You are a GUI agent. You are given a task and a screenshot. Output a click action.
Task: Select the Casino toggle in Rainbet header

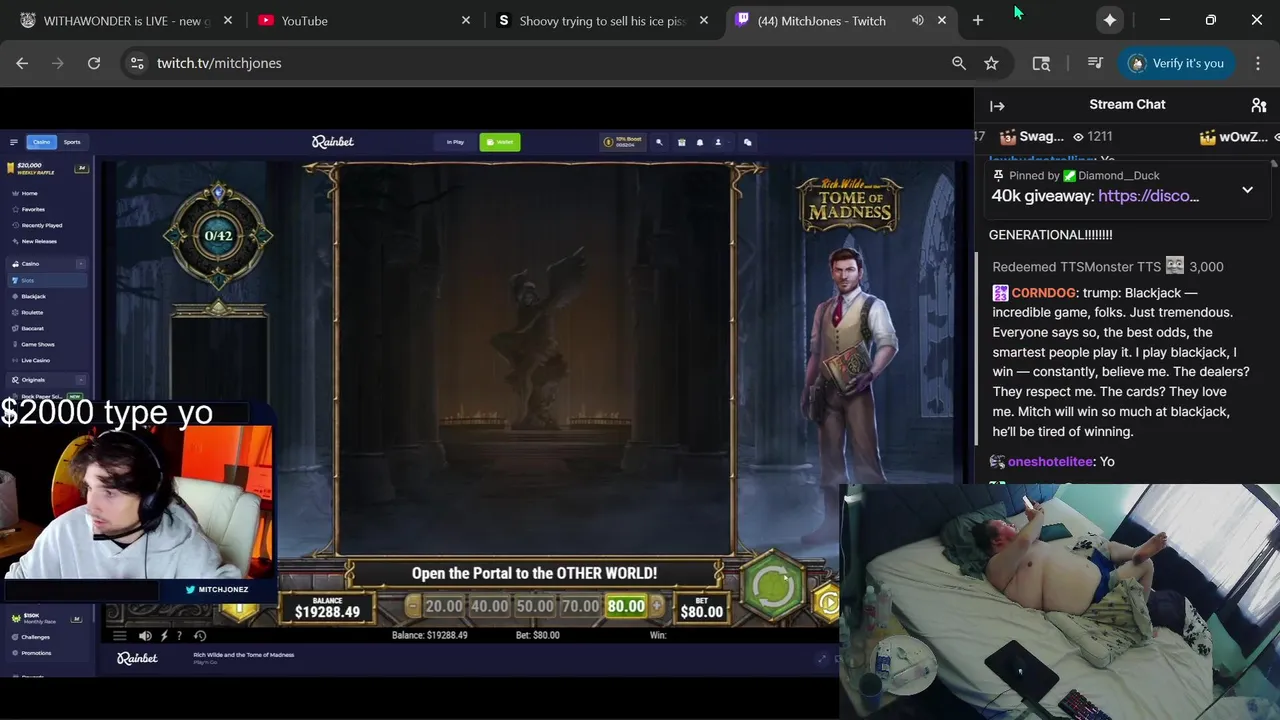pyautogui.click(x=41, y=142)
